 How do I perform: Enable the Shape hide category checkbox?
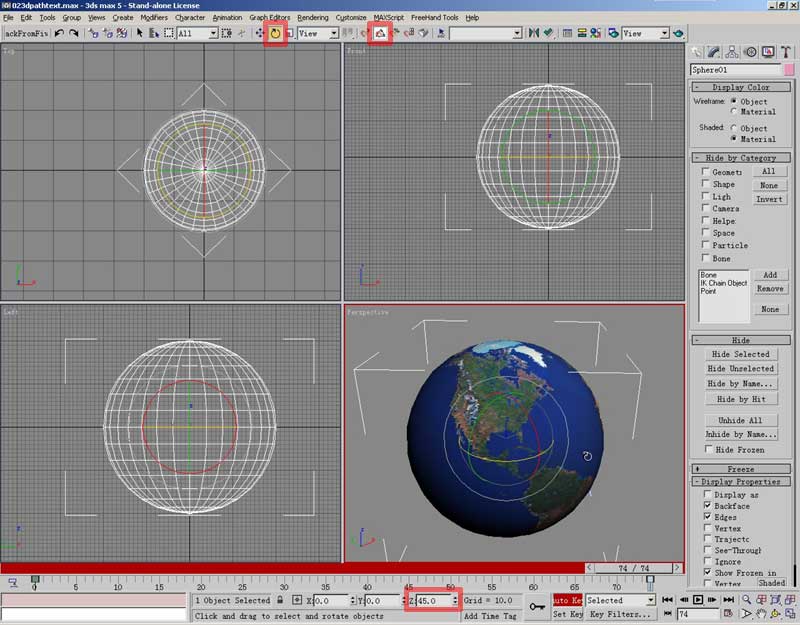[x=706, y=185]
